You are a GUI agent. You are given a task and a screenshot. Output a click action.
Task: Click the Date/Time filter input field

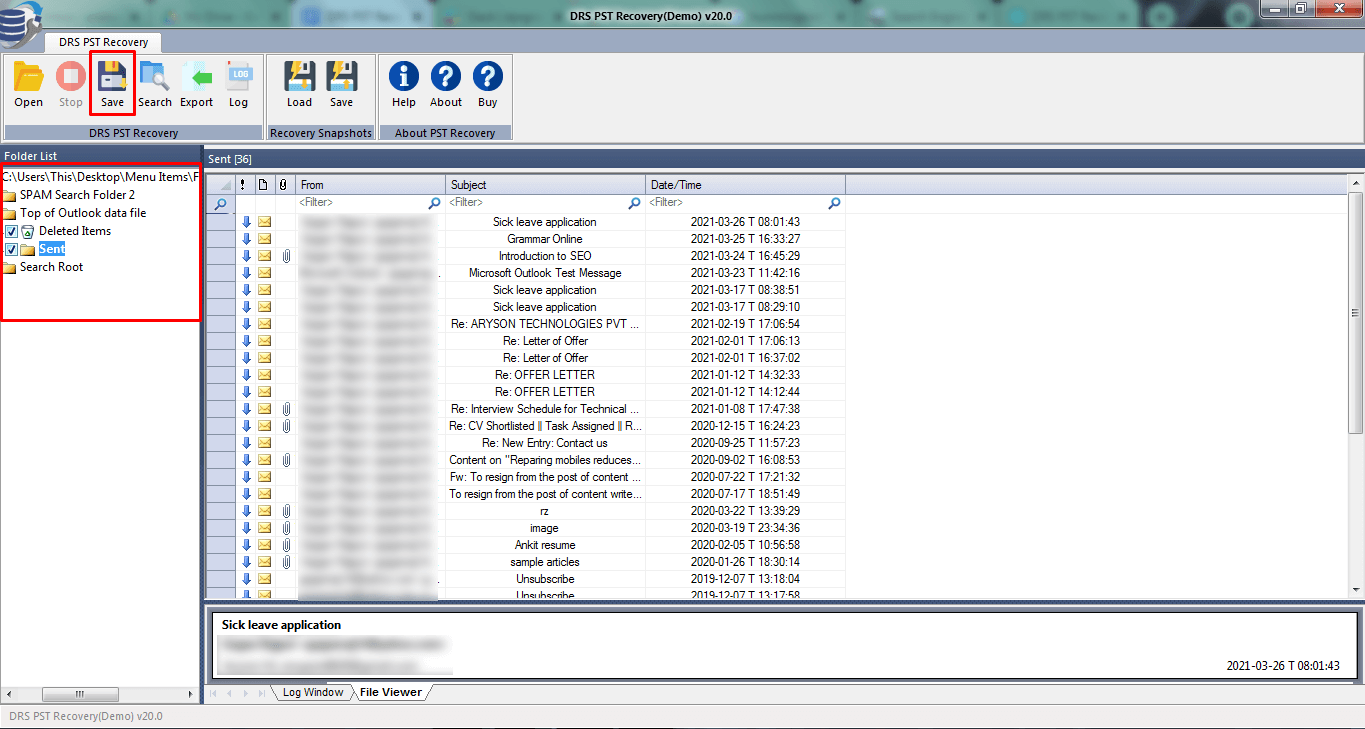coord(737,203)
